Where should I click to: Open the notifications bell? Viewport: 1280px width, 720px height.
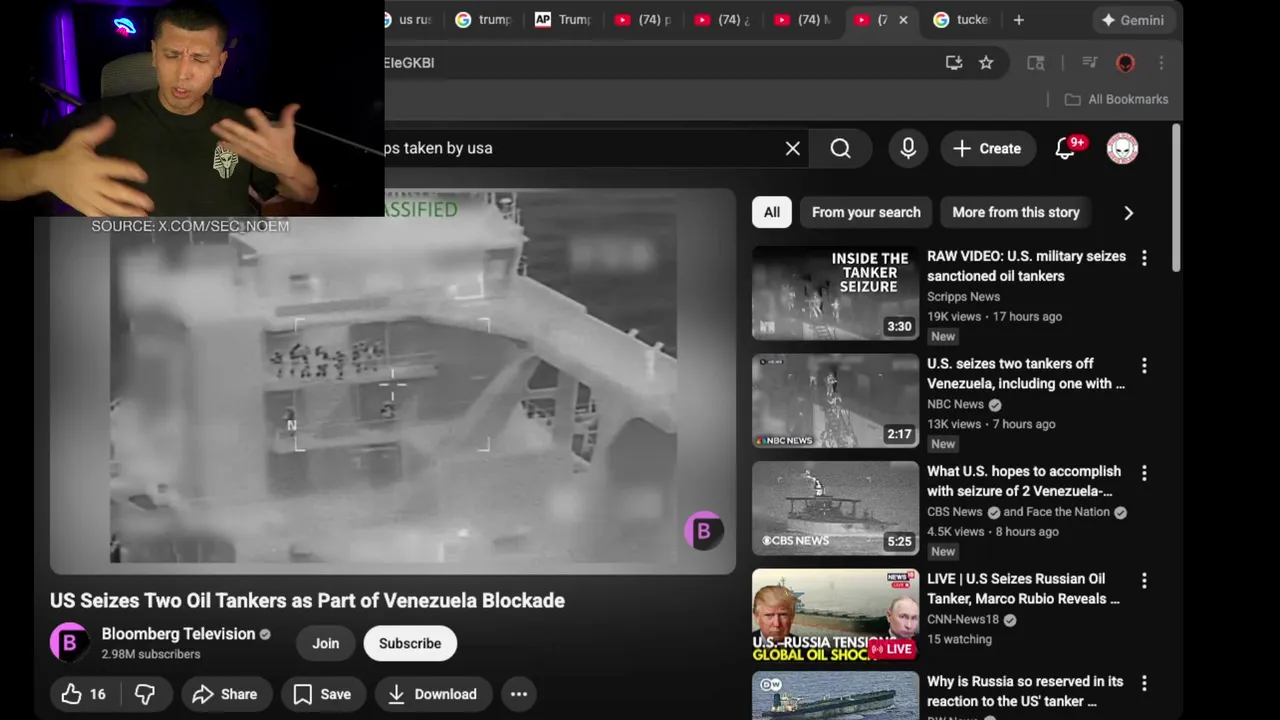pos(1066,148)
